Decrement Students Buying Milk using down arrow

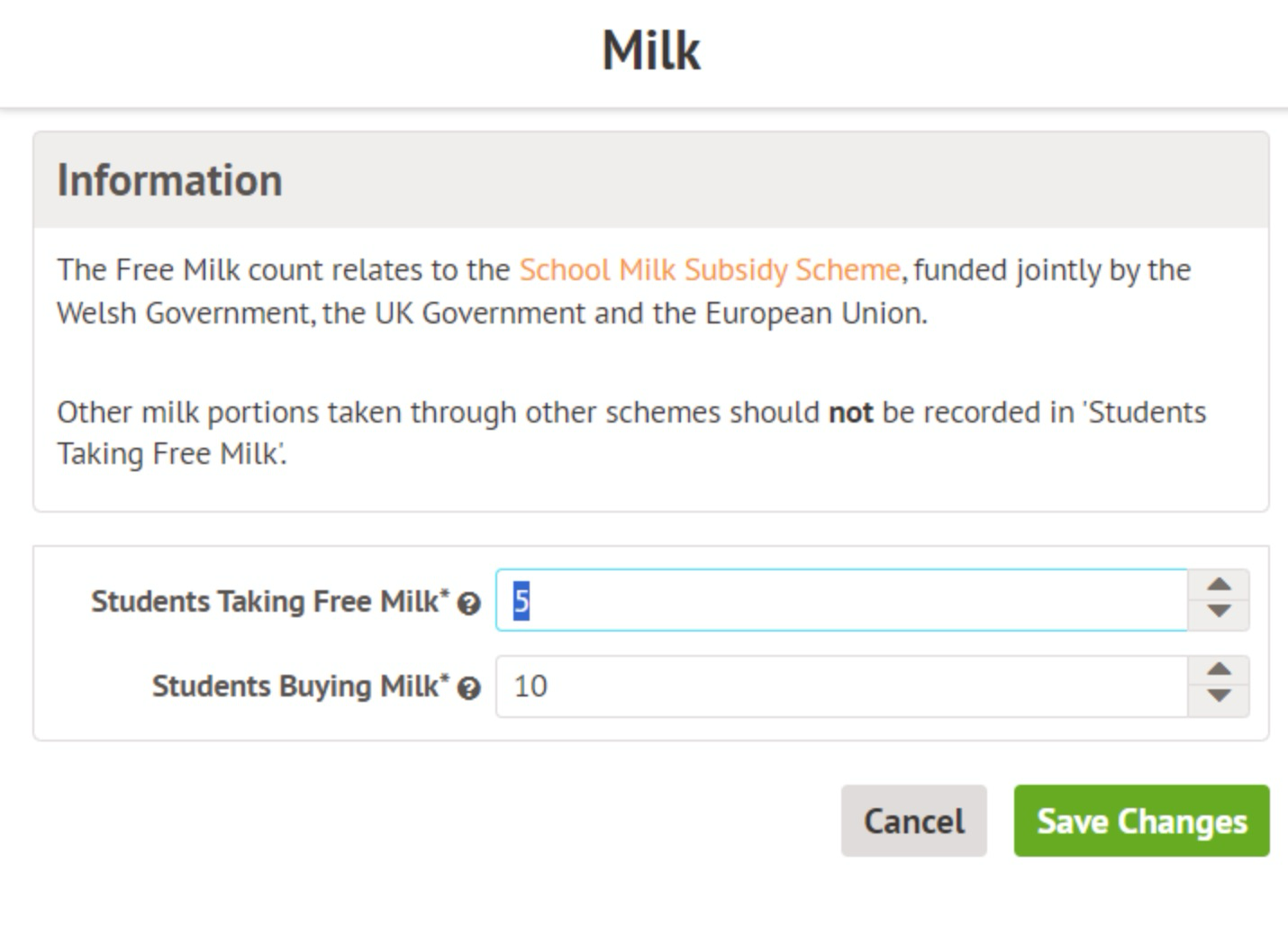click(1219, 696)
